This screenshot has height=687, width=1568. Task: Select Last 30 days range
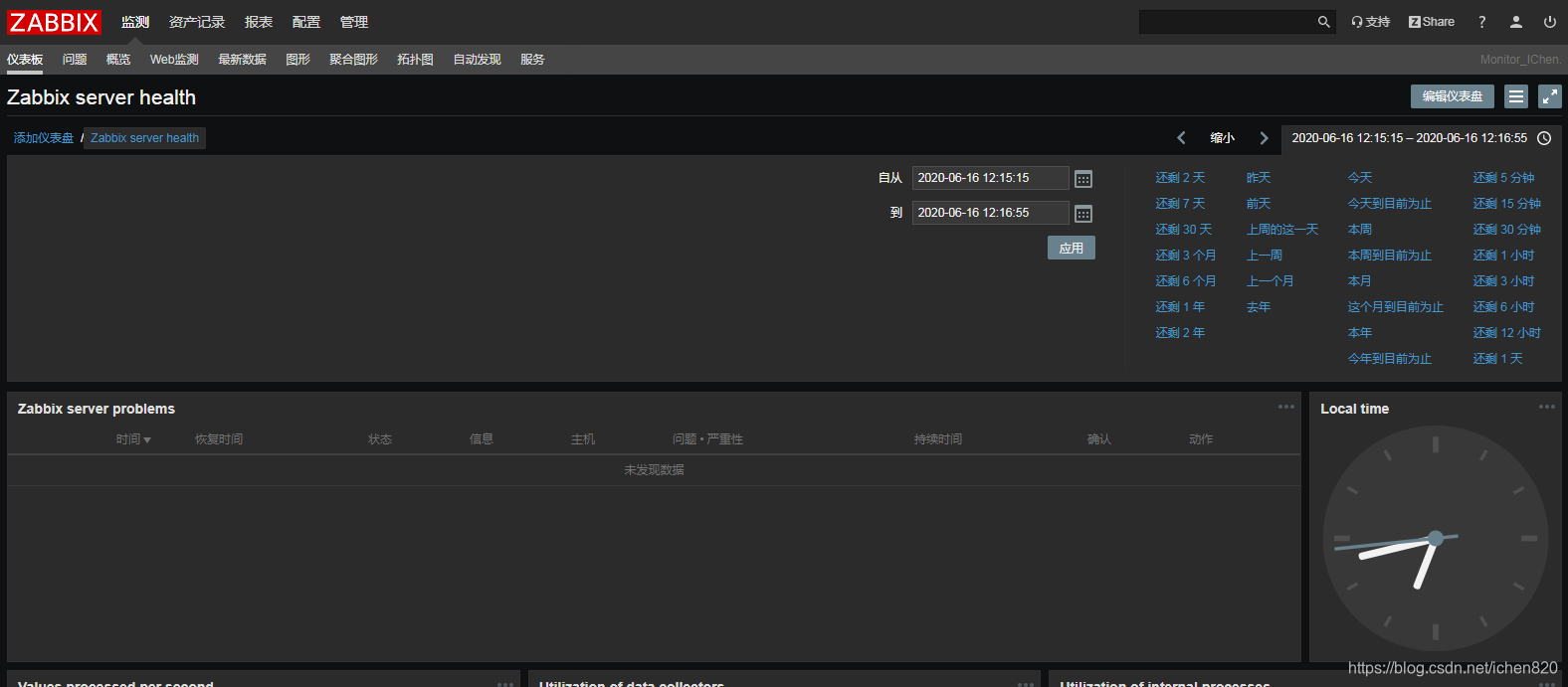1184,230
